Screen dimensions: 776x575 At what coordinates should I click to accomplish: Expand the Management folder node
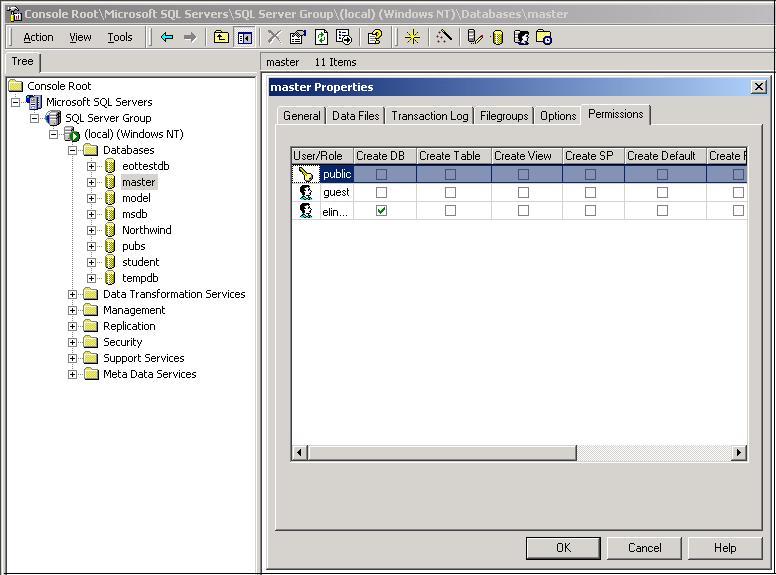[x=72, y=310]
